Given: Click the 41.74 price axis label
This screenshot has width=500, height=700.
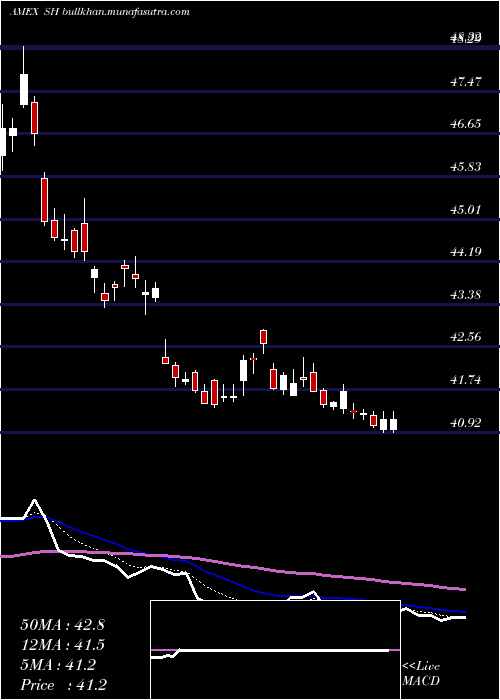Looking at the screenshot, I should [x=466, y=380].
